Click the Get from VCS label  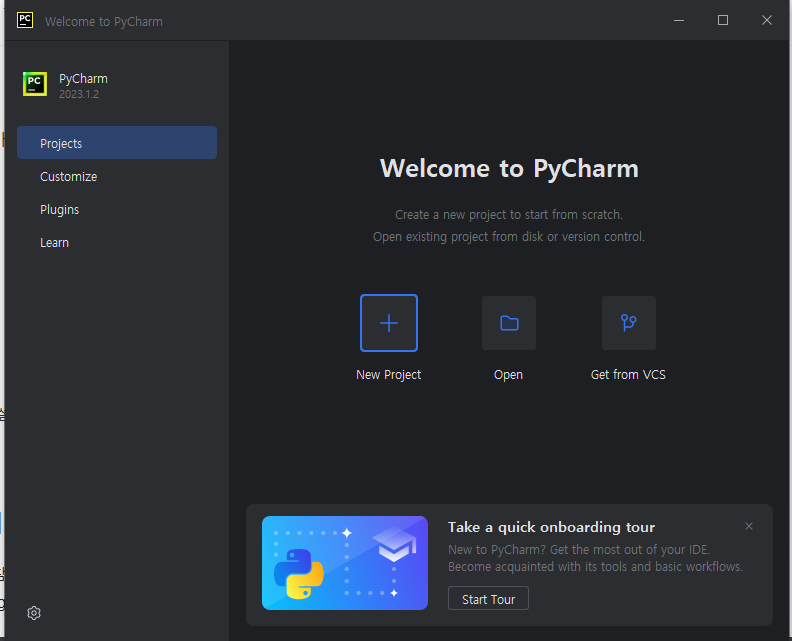[628, 374]
